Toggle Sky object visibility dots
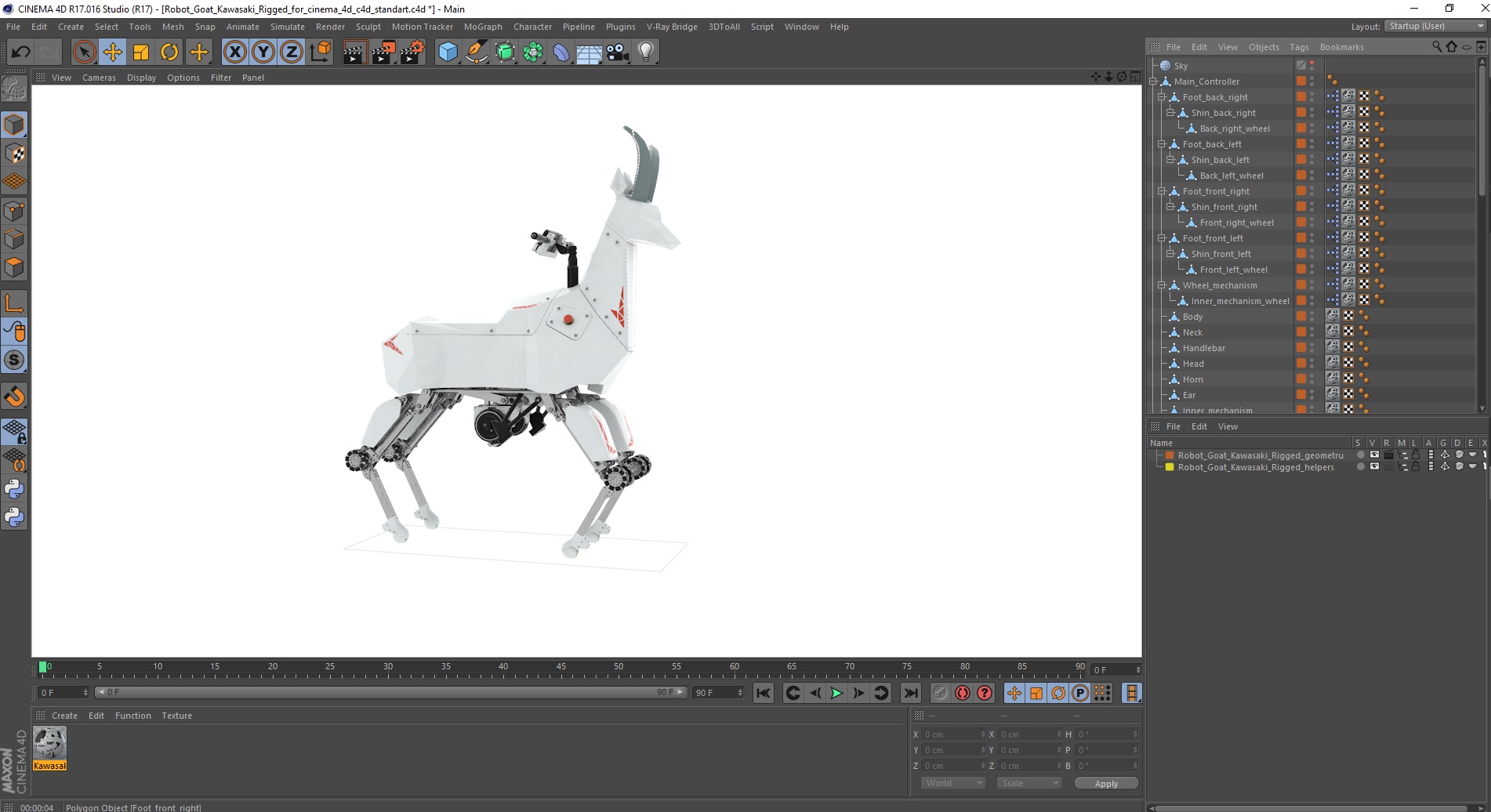1491x812 pixels. [x=1312, y=66]
